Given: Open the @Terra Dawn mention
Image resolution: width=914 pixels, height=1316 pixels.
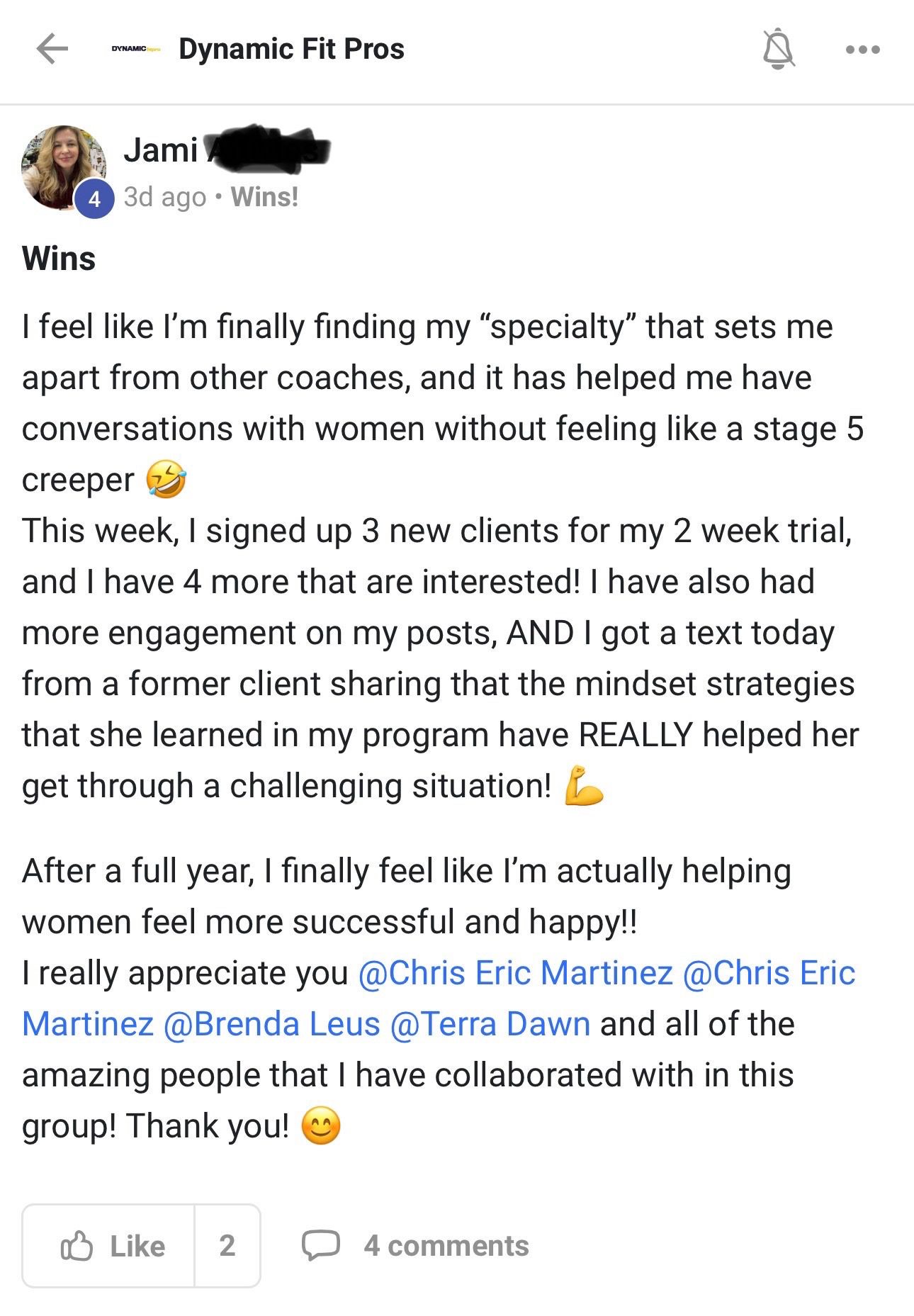Looking at the screenshot, I should click(490, 1024).
